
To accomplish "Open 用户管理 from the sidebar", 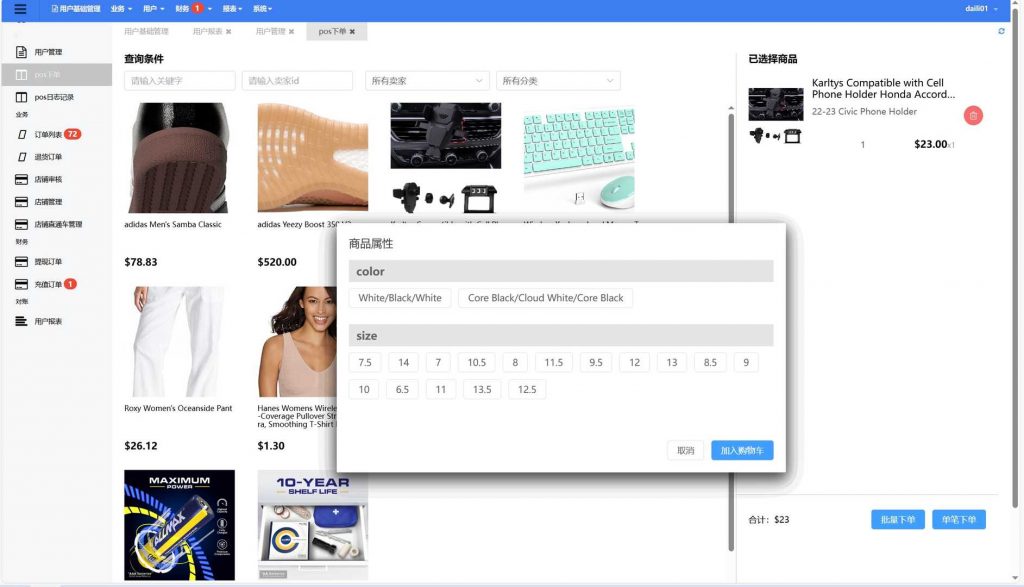I will coord(48,52).
